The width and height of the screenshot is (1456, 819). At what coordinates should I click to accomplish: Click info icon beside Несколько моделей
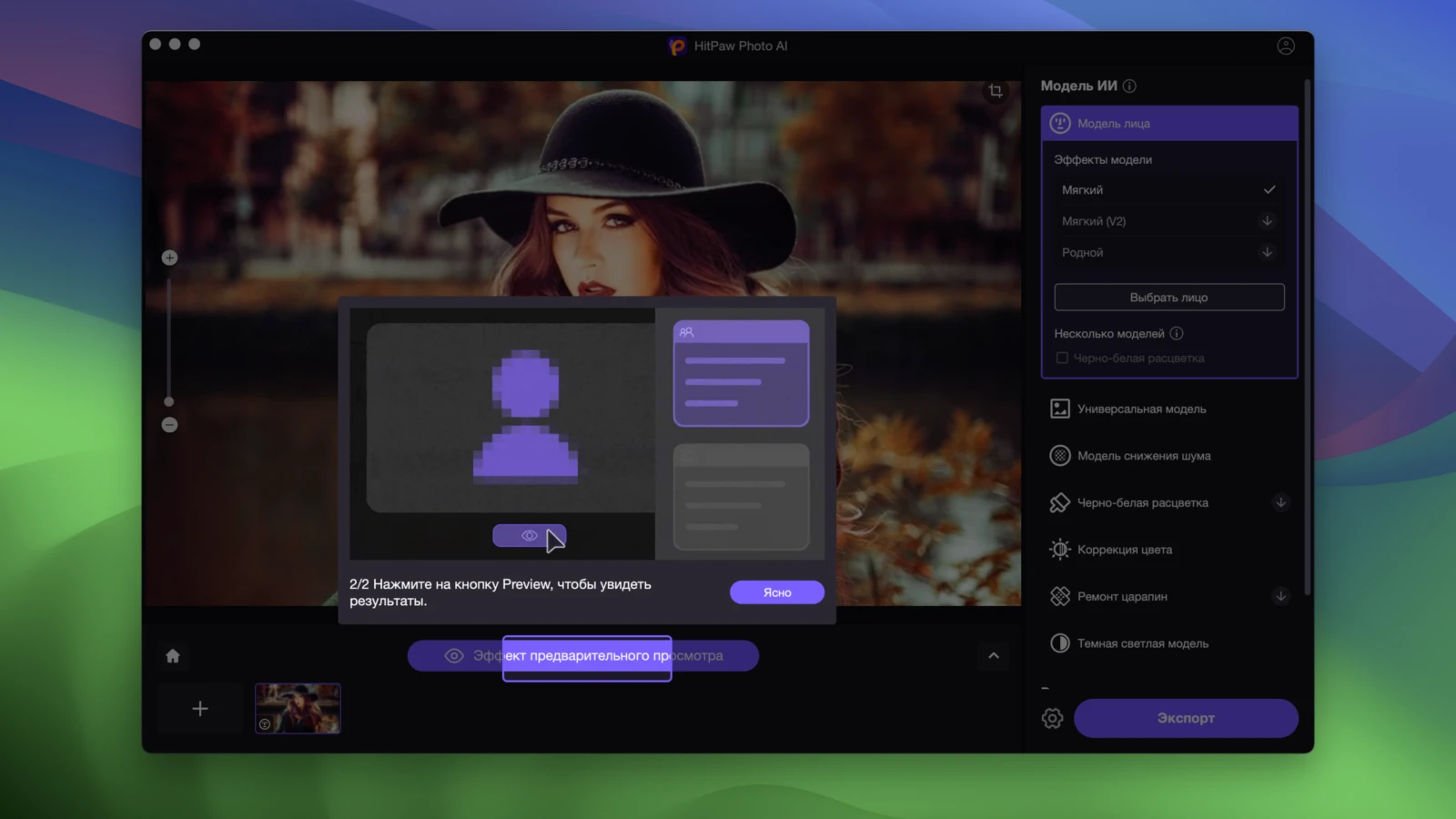(x=1176, y=334)
